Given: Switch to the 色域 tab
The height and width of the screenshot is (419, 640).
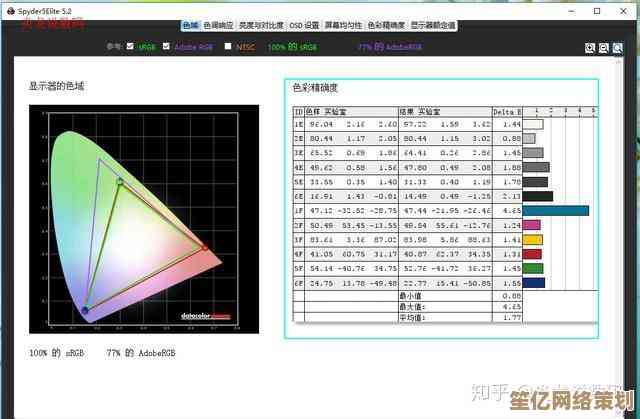Looking at the screenshot, I should tap(191, 24).
